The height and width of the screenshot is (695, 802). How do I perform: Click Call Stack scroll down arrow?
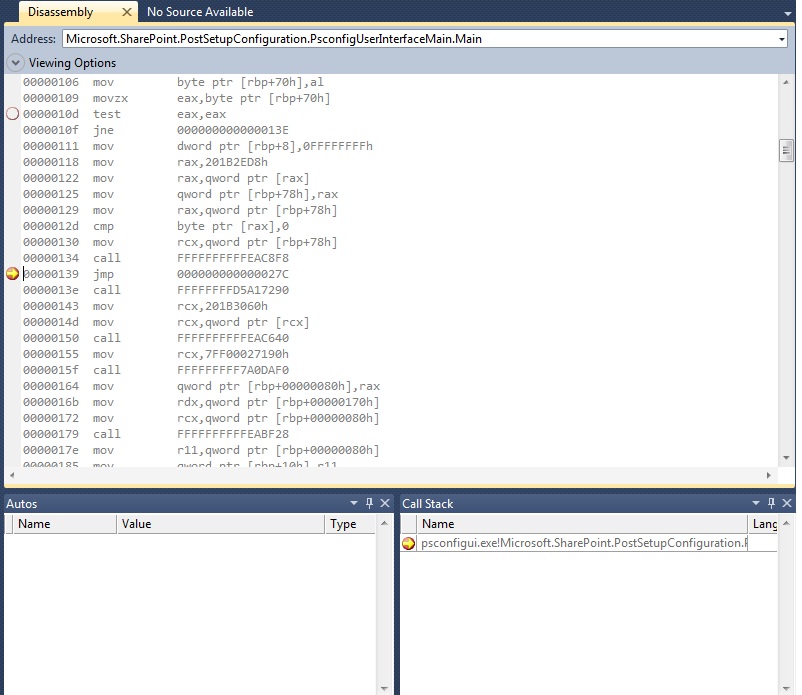tap(786, 688)
